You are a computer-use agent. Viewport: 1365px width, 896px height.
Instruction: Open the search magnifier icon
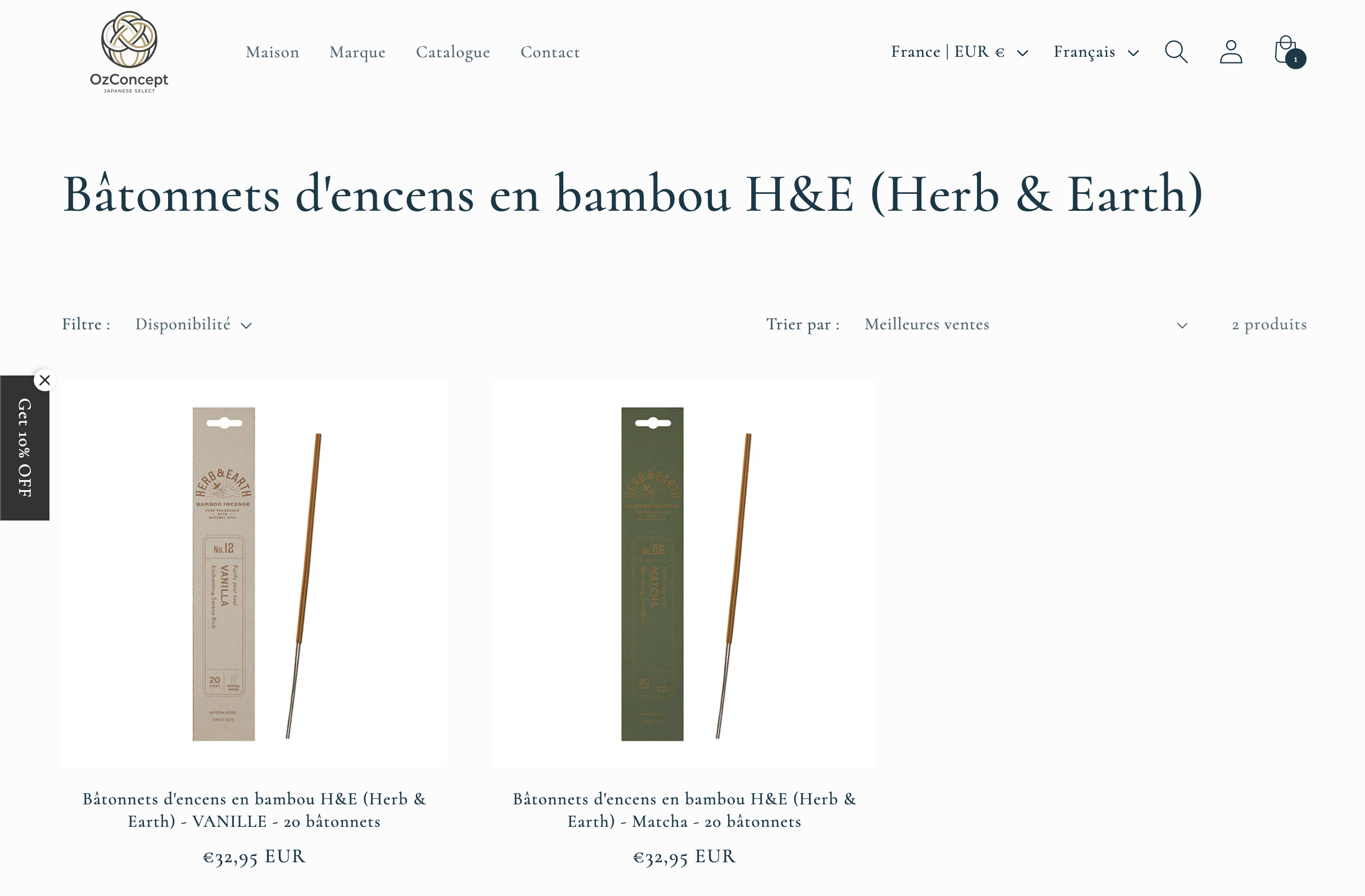[x=1176, y=52]
